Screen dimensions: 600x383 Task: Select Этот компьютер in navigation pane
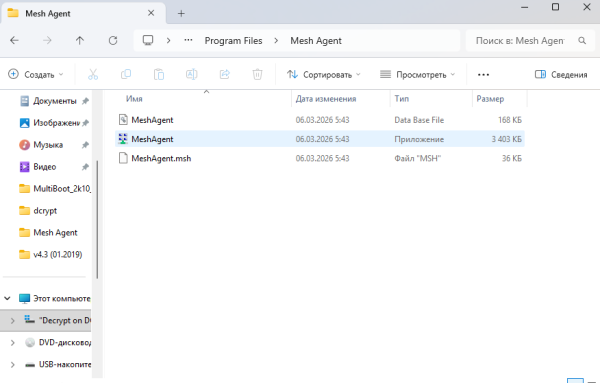[55, 298]
